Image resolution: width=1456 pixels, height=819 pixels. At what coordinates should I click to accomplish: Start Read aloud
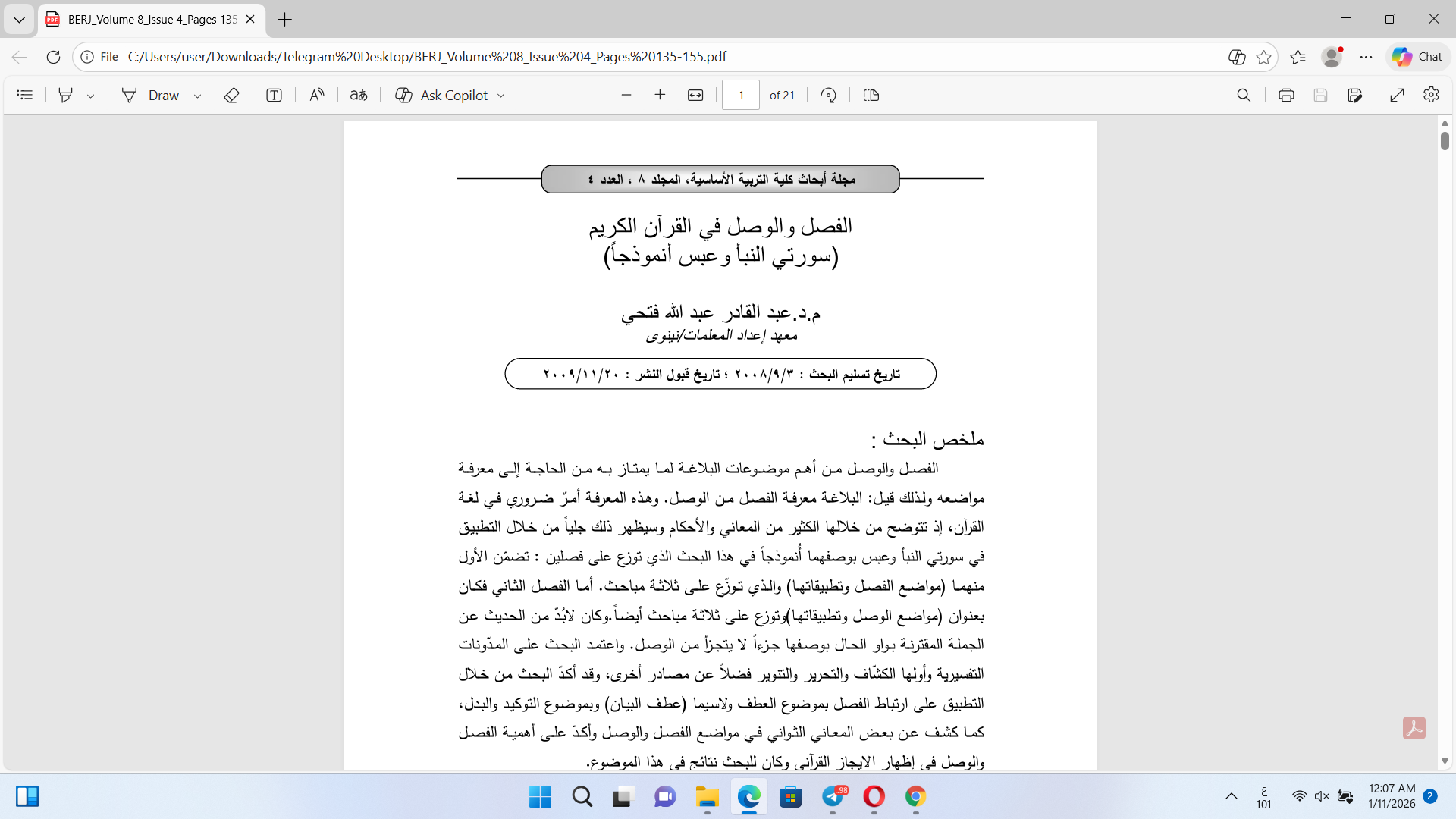pos(316,95)
